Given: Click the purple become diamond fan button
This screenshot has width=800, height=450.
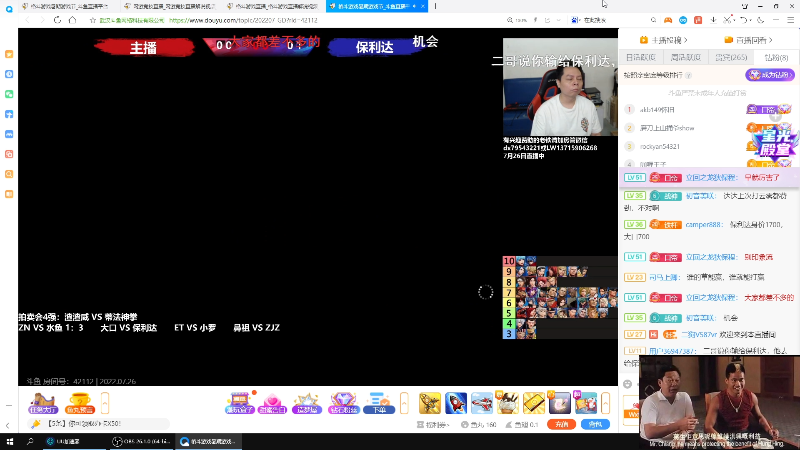Looking at the screenshot, I should coord(770,75).
